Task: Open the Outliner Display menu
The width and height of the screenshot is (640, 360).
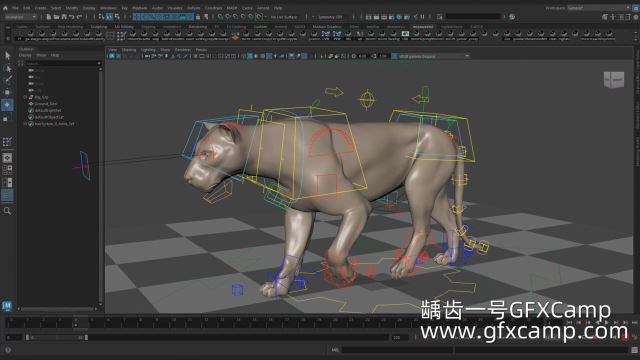Action: (x=25, y=55)
